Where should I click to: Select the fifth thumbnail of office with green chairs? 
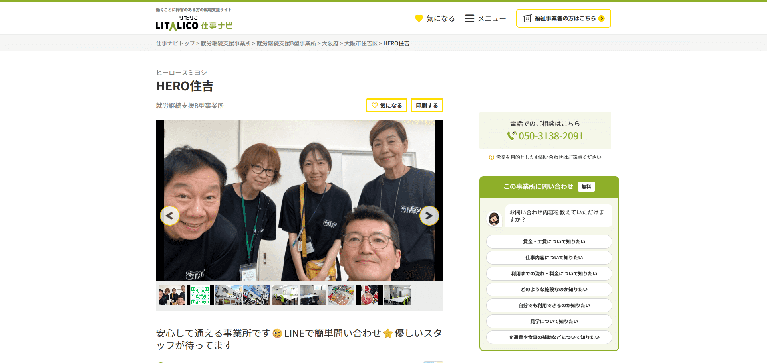tap(285, 295)
